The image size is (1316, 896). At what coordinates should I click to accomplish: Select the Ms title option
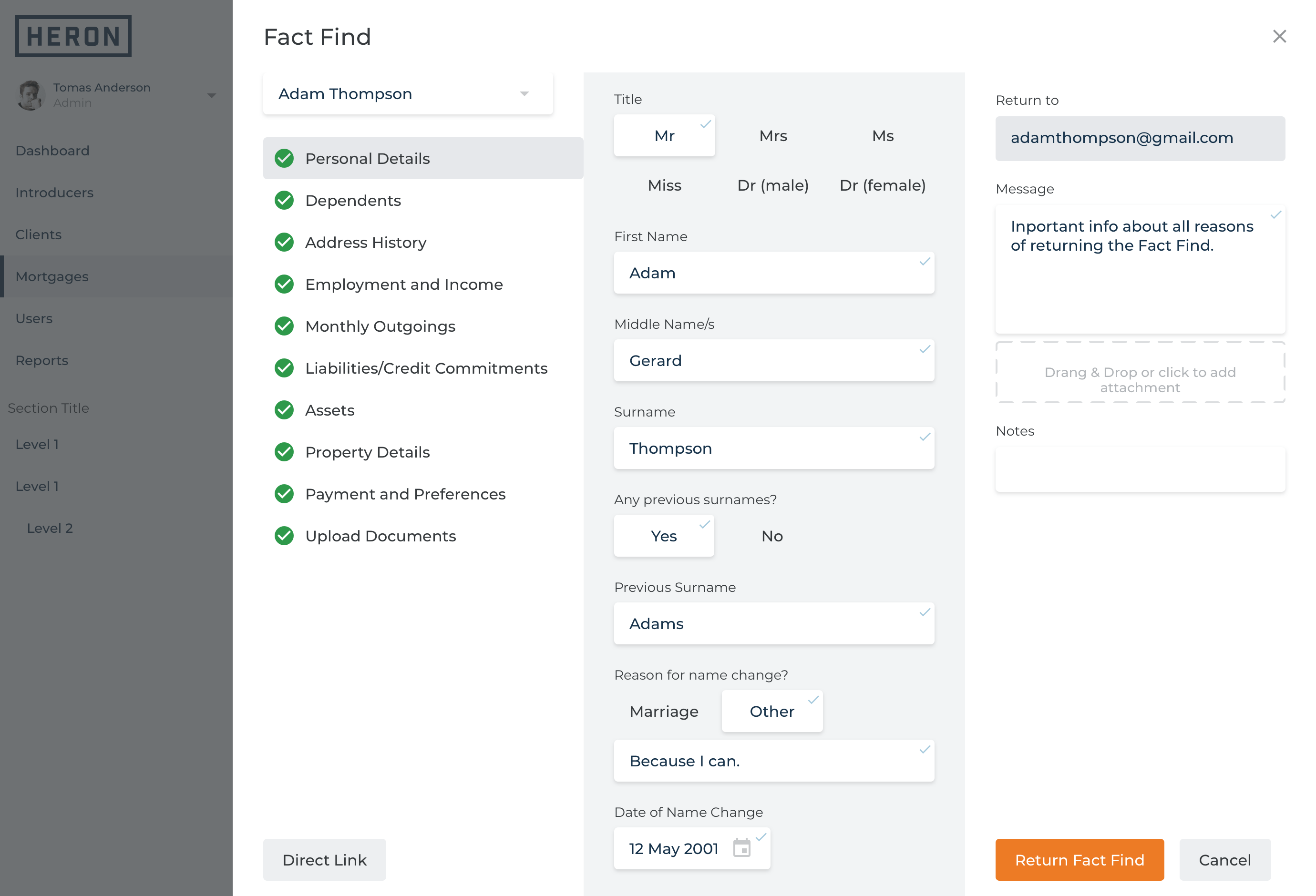[882, 136]
